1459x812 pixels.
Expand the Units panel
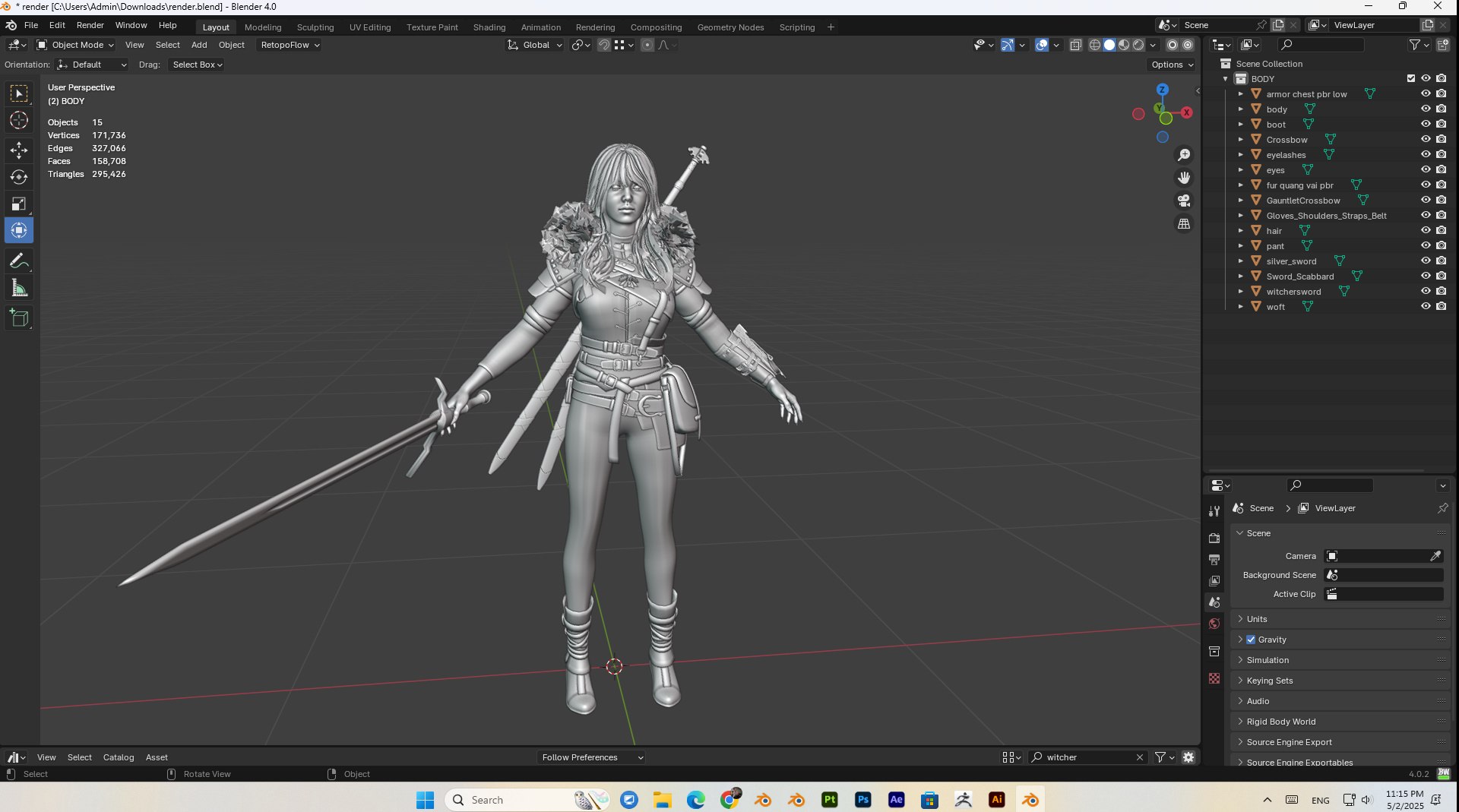point(1340,619)
